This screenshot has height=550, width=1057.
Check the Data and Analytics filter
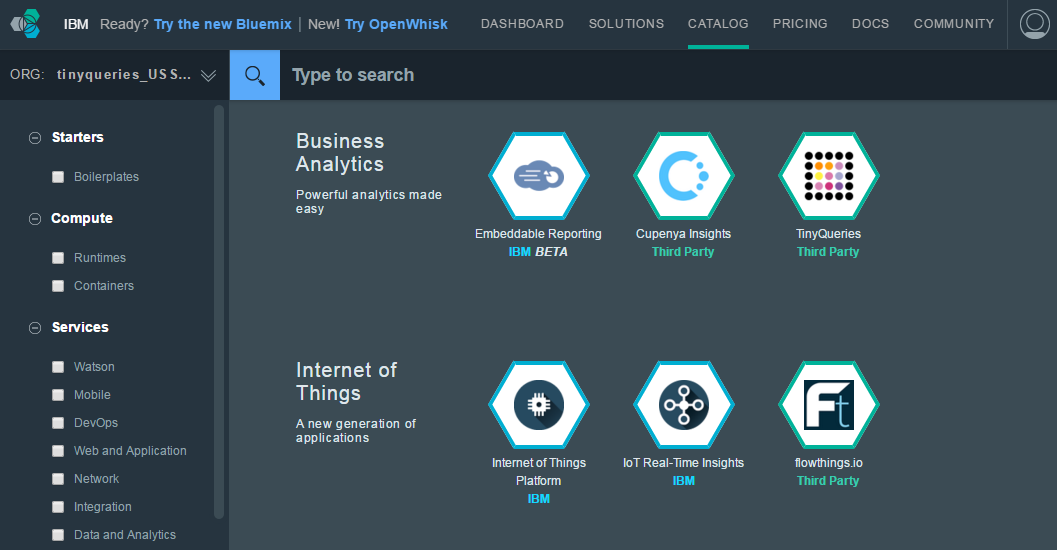pos(58,534)
